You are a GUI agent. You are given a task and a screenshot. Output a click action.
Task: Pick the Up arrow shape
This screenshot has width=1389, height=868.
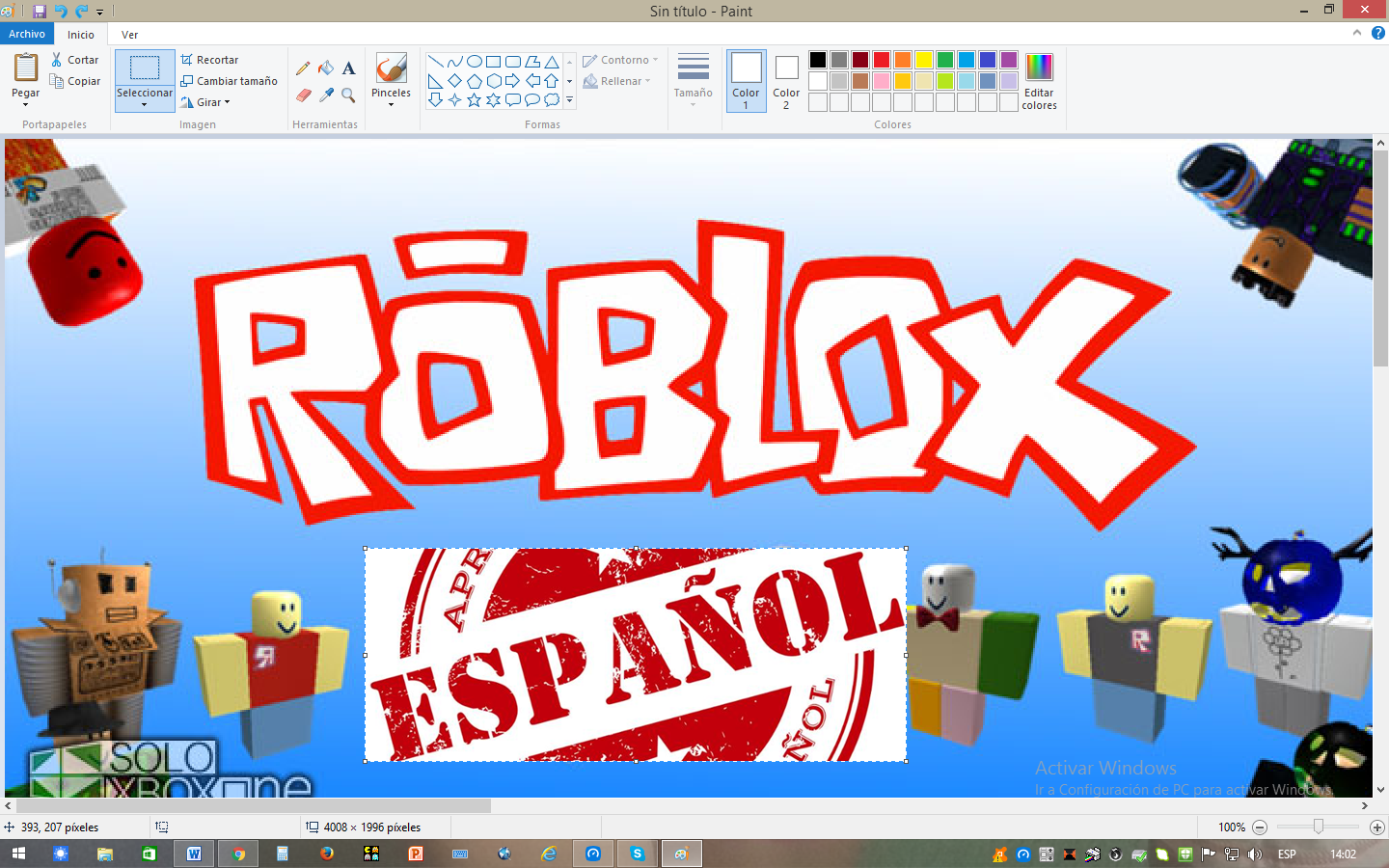tap(551, 81)
